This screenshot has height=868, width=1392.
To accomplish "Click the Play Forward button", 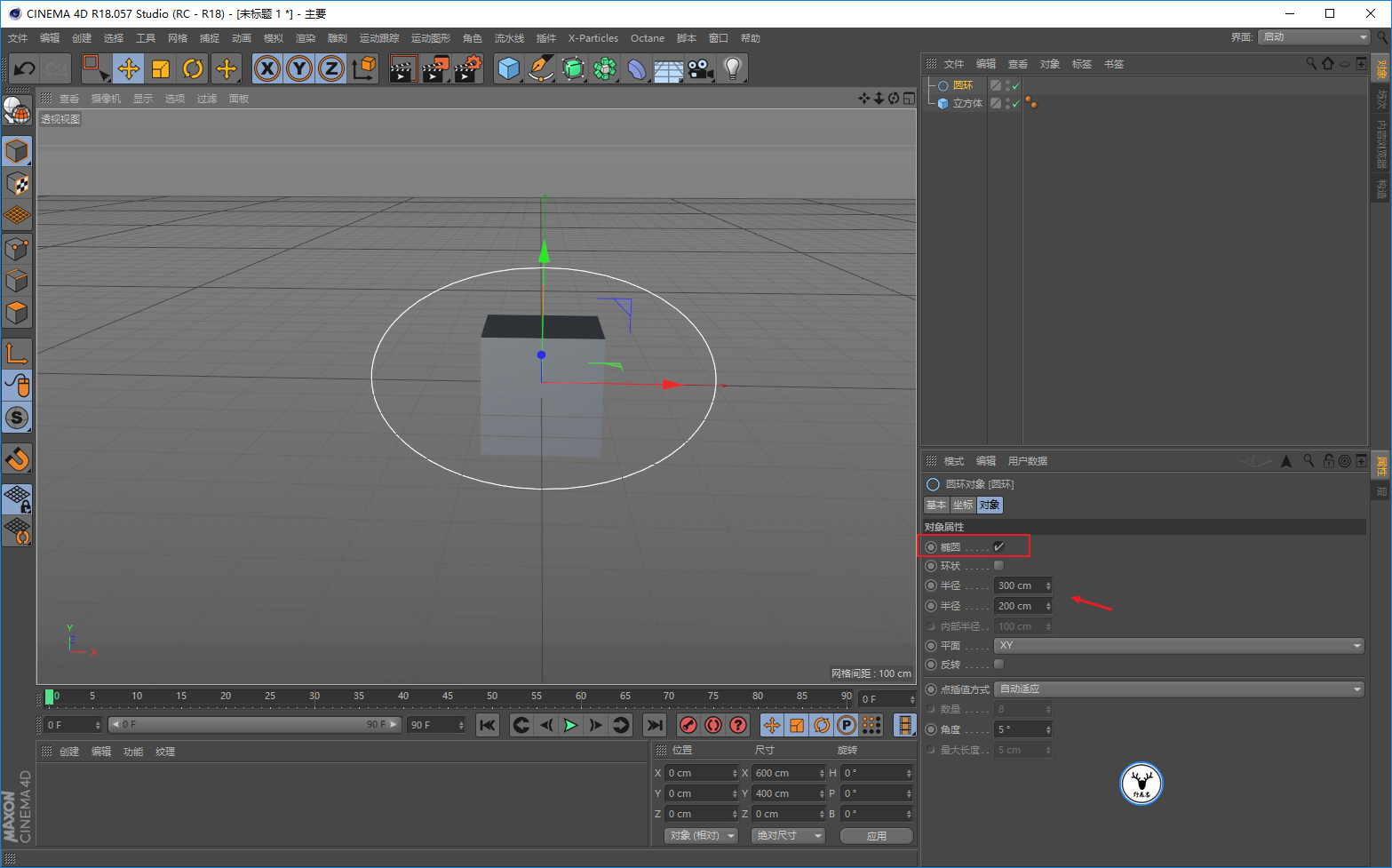I will 570,726.
